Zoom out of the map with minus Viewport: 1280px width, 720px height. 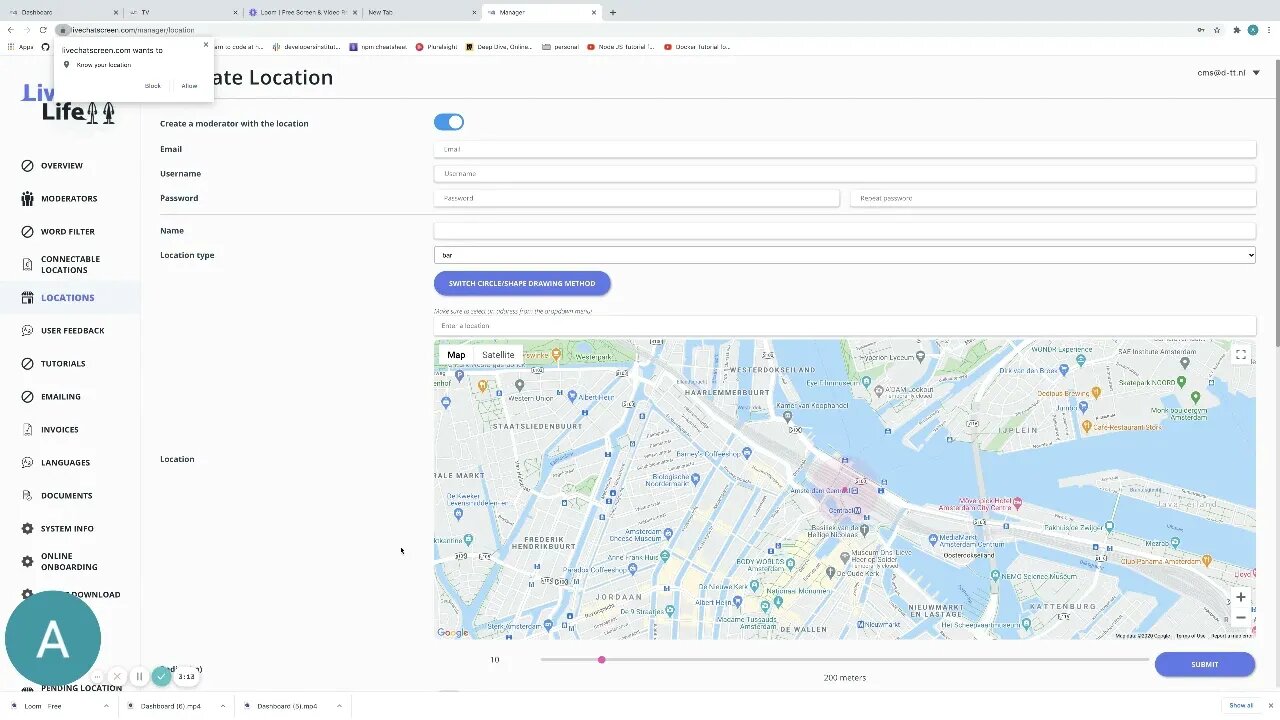click(x=1240, y=617)
